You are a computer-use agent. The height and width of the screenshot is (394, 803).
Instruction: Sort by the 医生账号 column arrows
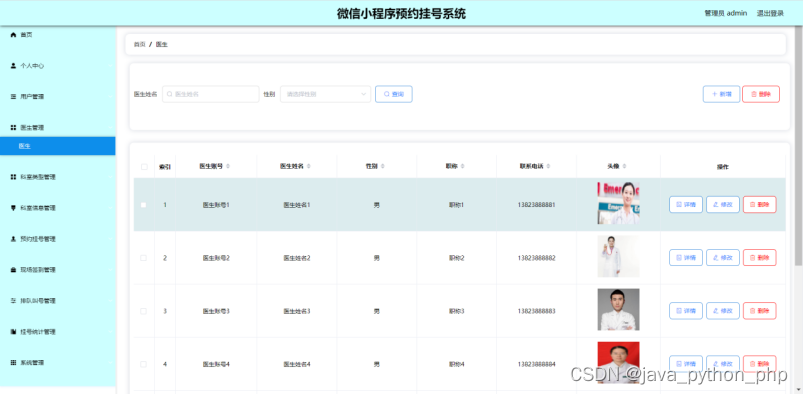click(228, 167)
